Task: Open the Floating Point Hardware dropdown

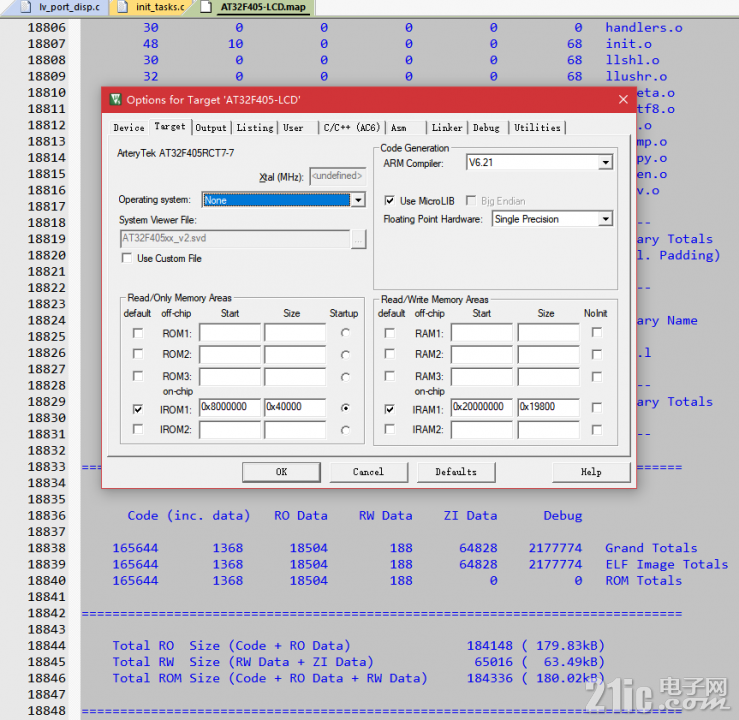Action: 605,219
